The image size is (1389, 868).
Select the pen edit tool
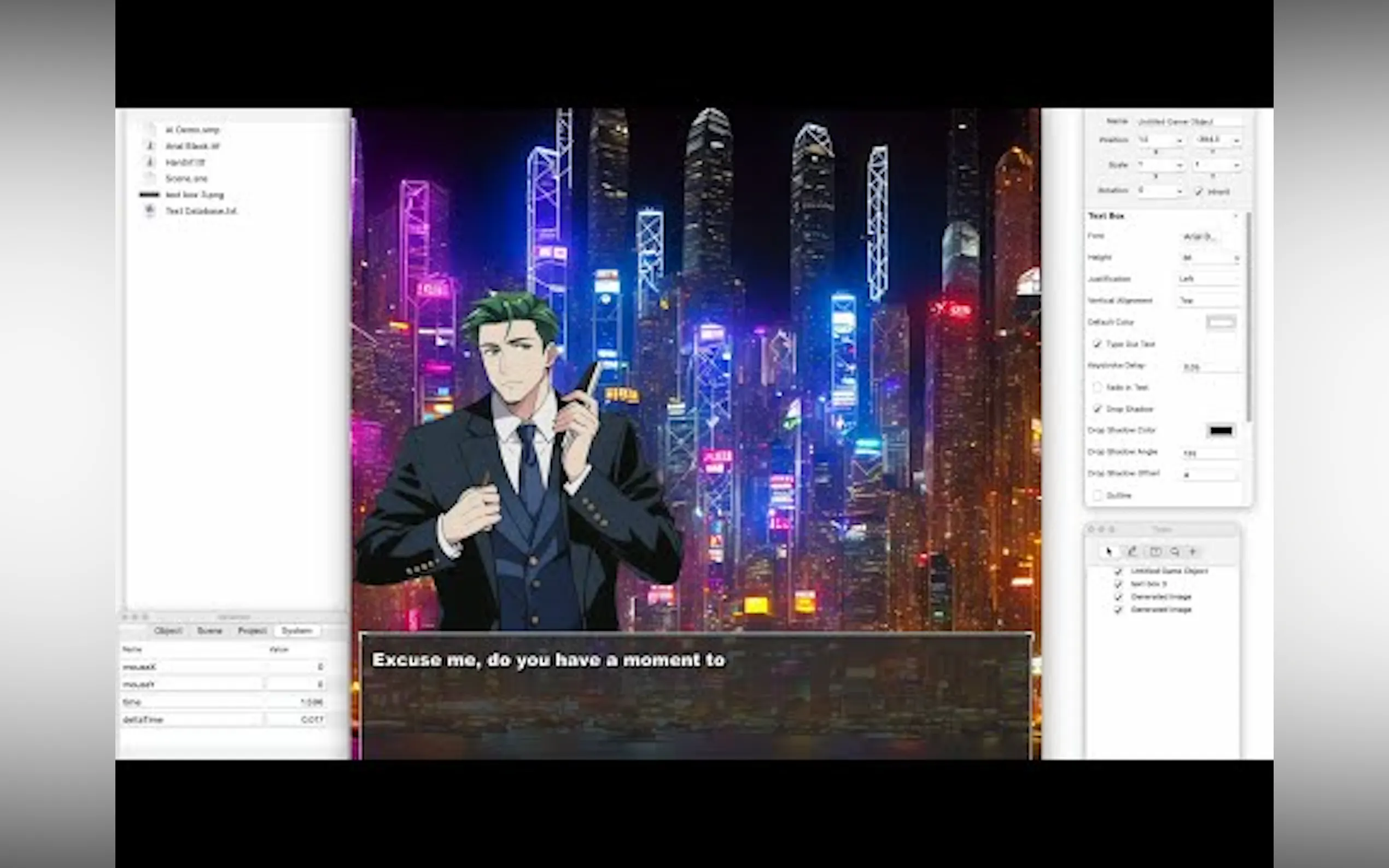1132,552
